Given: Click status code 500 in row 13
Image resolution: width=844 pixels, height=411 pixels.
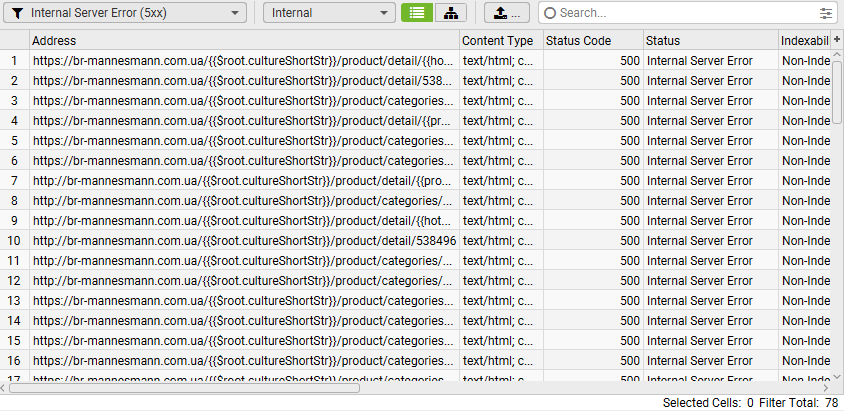Looking at the screenshot, I should click(x=593, y=300).
